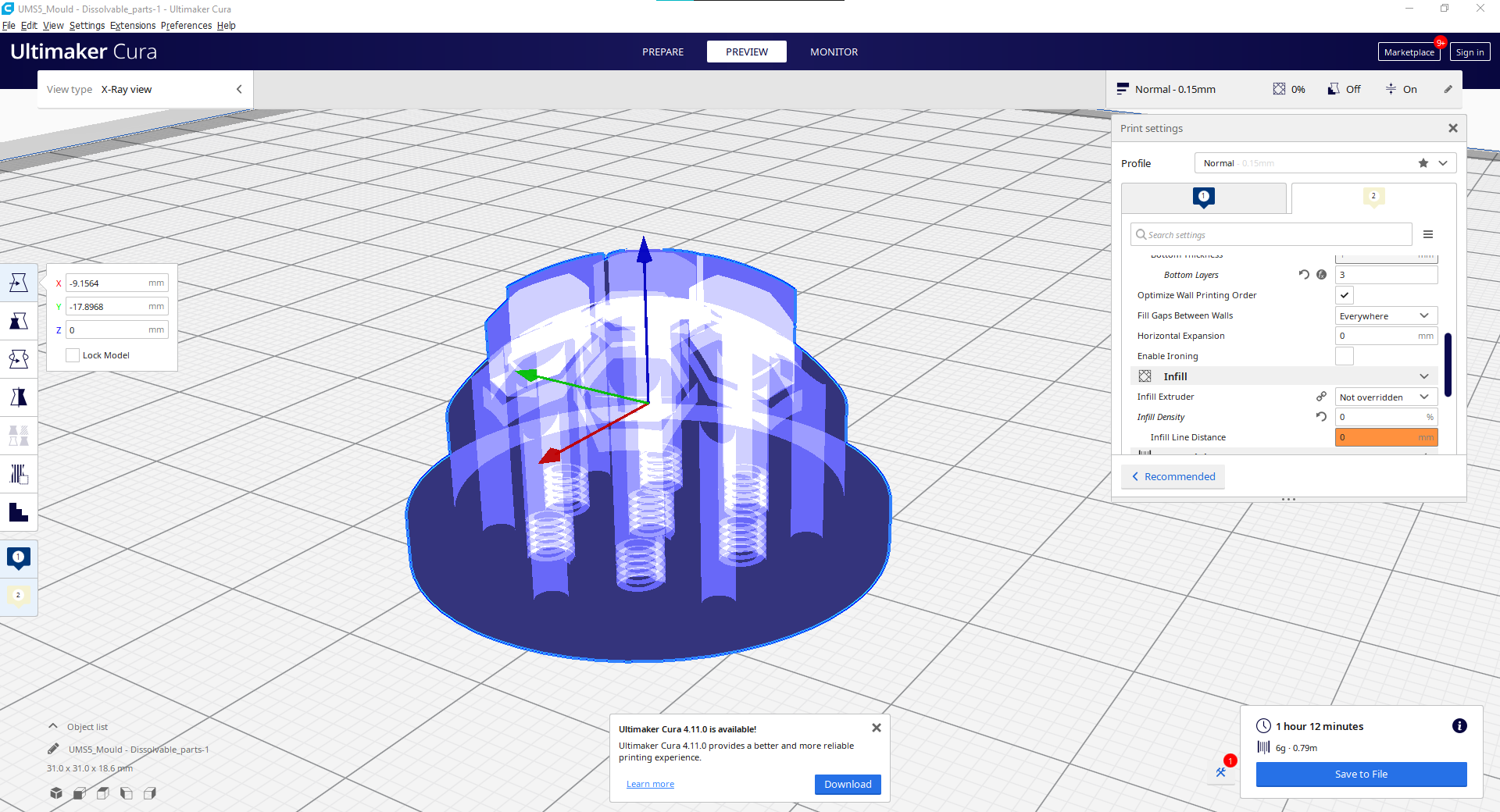
Task: Click the pencil edit icon in settings summary bar
Action: tap(1448, 89)
